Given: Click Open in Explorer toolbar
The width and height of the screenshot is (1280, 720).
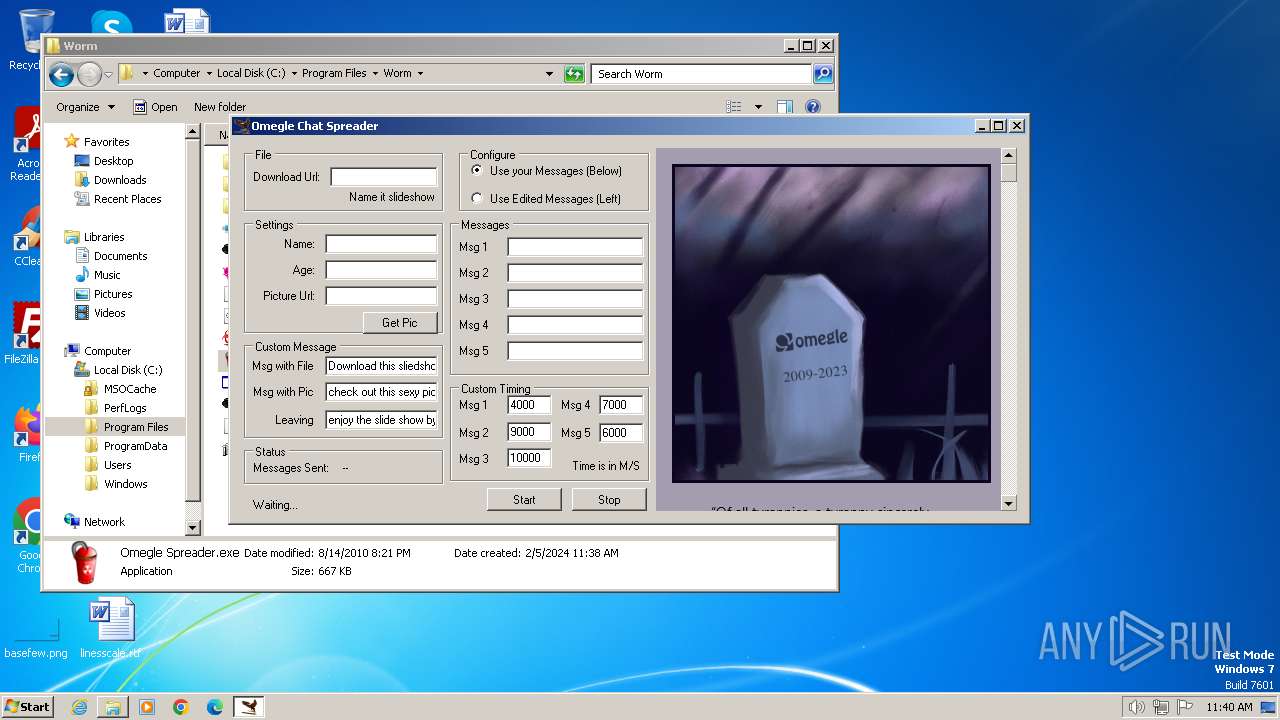Looking at the screenshot, I should click(155, 107).
